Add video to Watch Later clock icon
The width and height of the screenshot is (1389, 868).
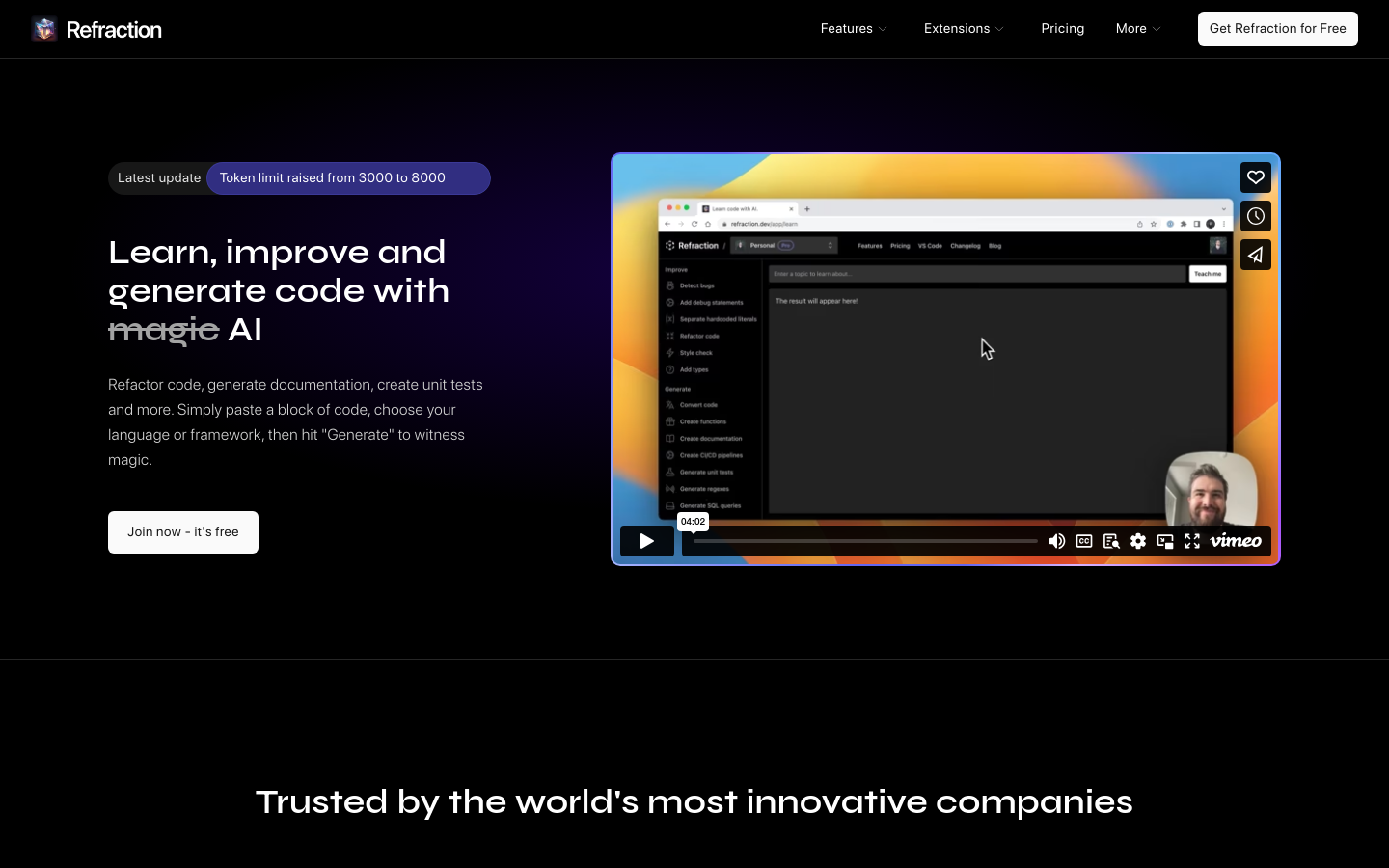[1255, 216]
